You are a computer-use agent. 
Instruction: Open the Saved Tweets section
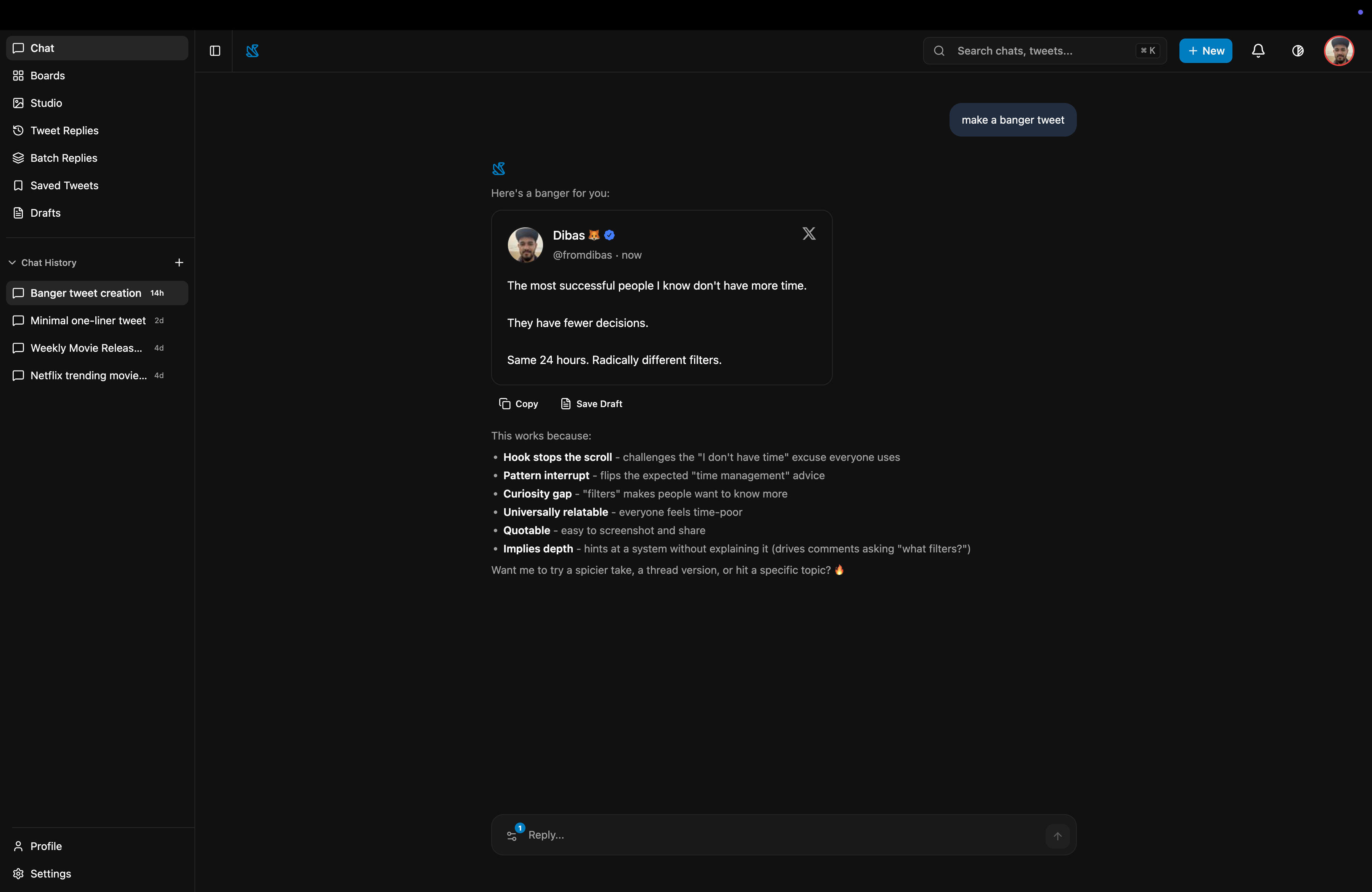[64, 186]
